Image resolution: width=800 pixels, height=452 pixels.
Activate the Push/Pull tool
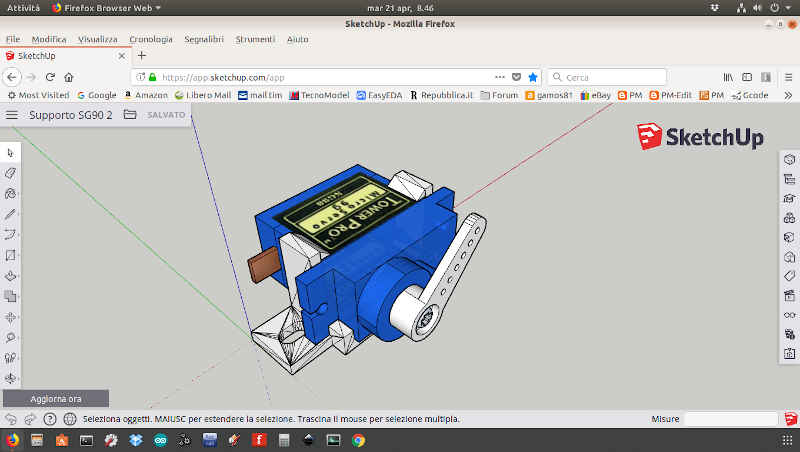(11, 275)
